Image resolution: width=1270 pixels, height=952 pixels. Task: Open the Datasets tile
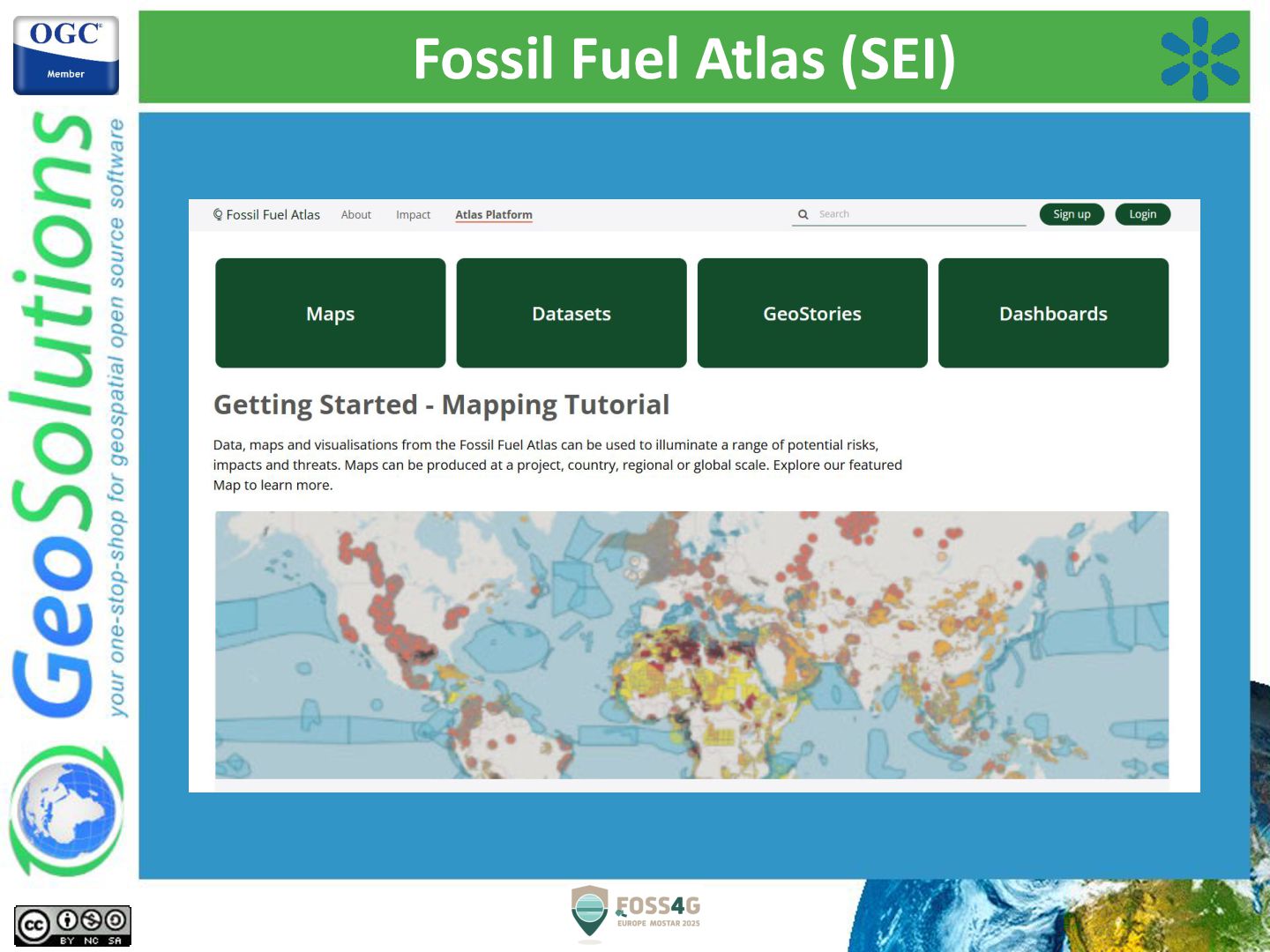point(571,313)
